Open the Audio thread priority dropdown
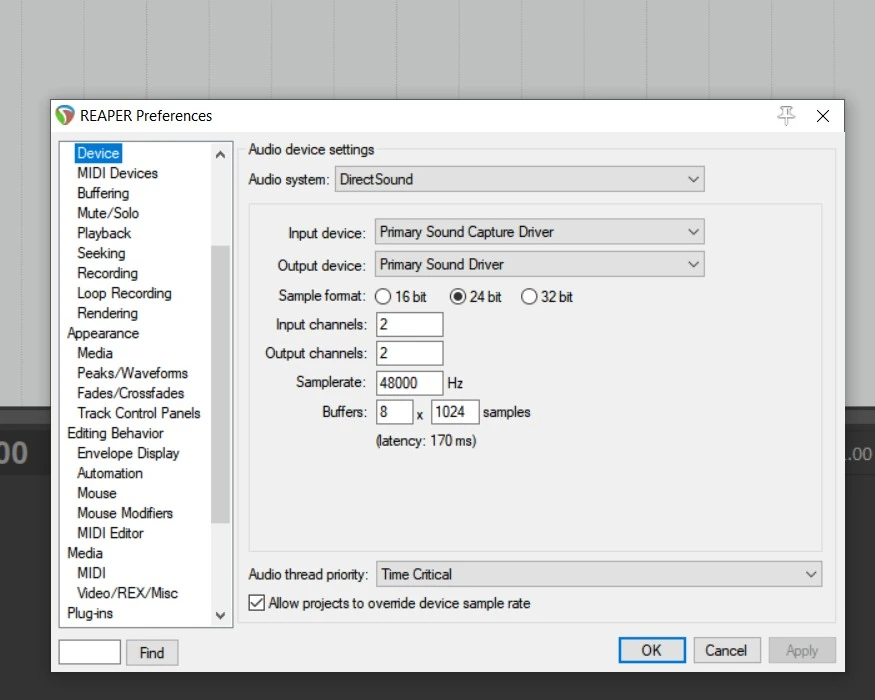 pos(599,574)
